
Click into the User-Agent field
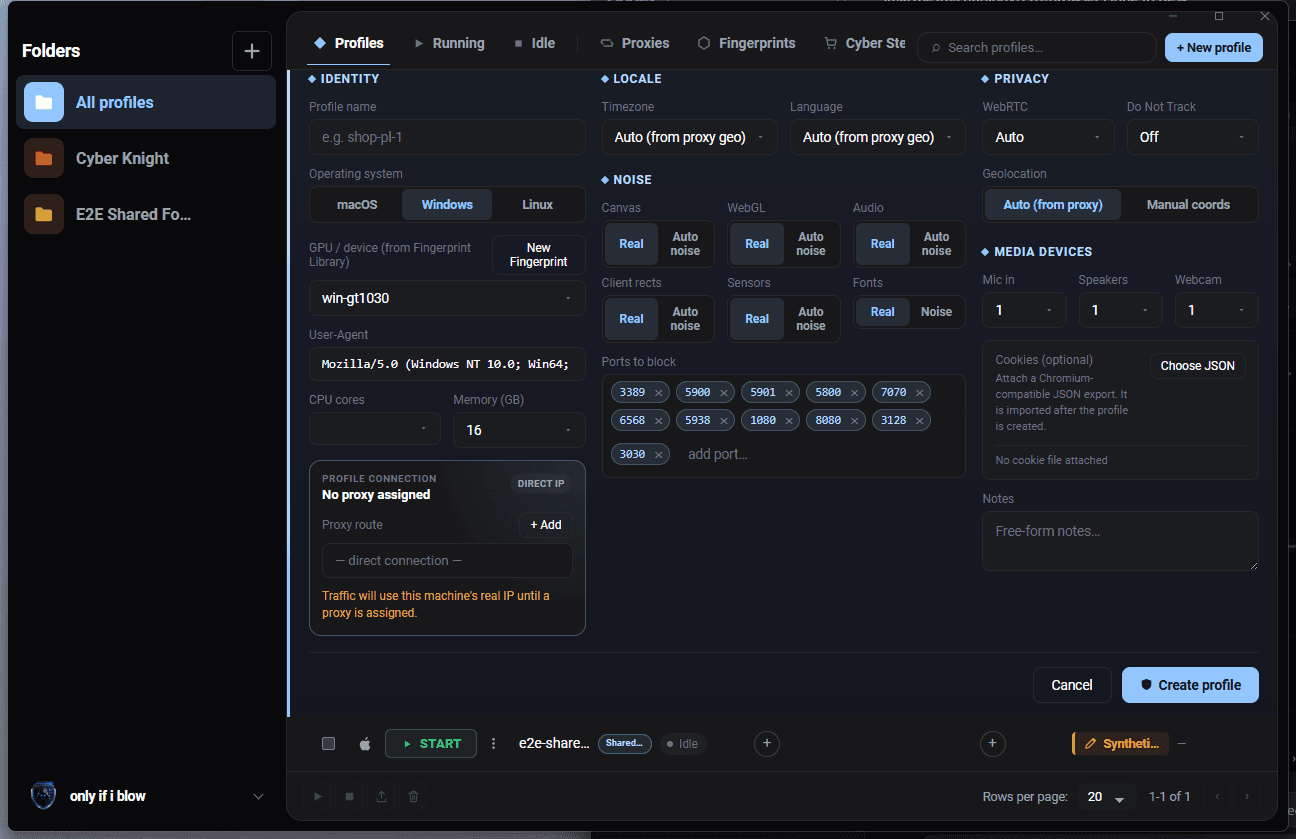447,364
